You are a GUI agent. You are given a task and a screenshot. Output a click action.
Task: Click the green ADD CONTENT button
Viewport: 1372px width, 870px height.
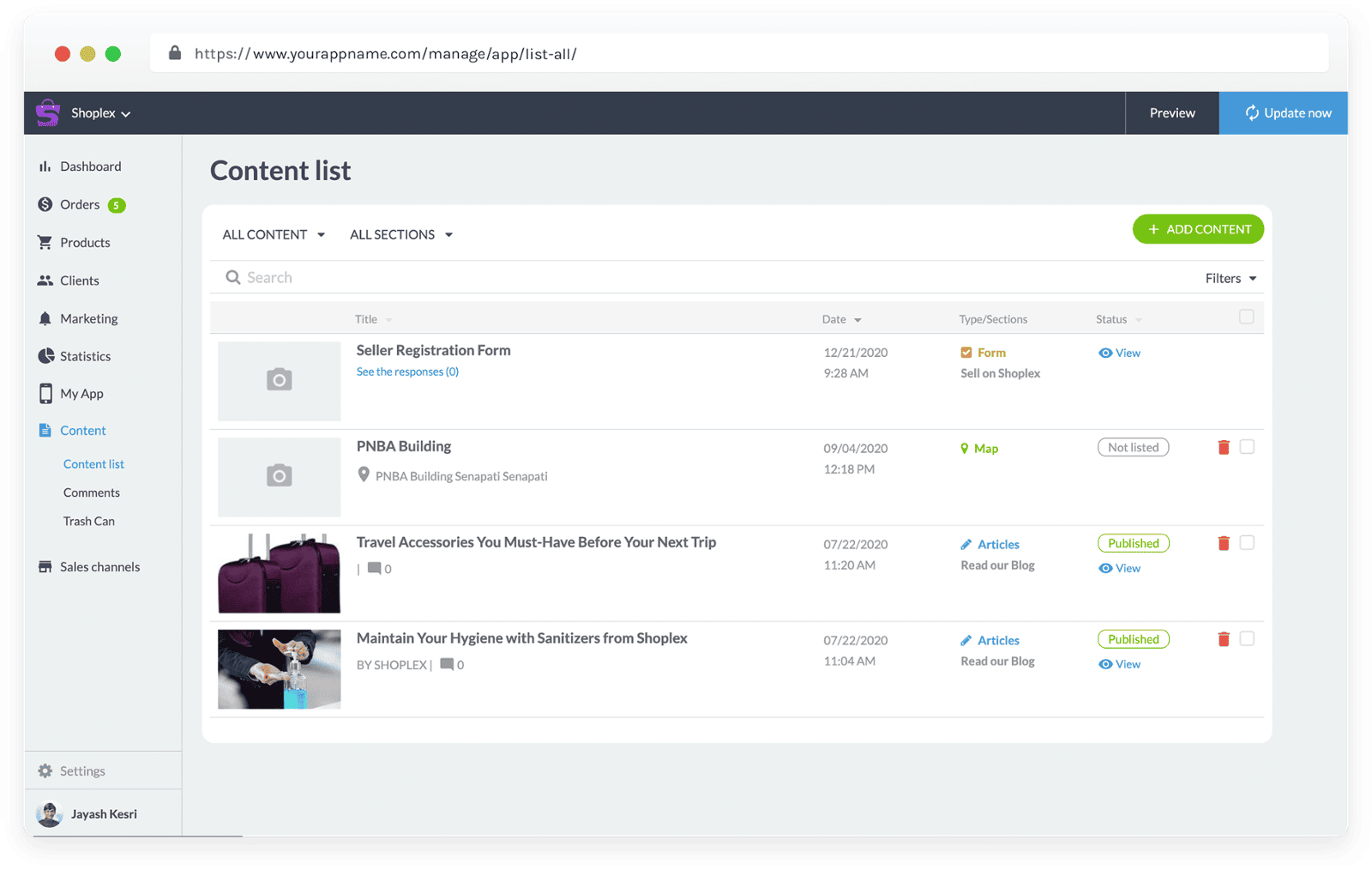(1197, 229)
